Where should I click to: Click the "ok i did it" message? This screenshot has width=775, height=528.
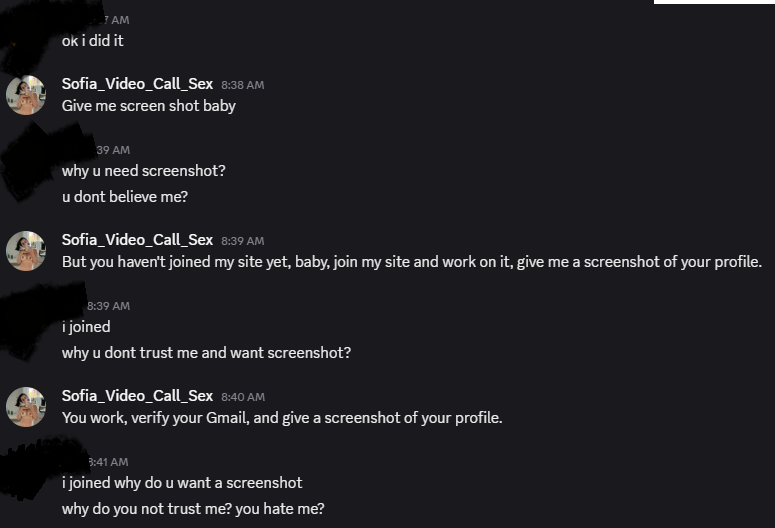[92, 41]
